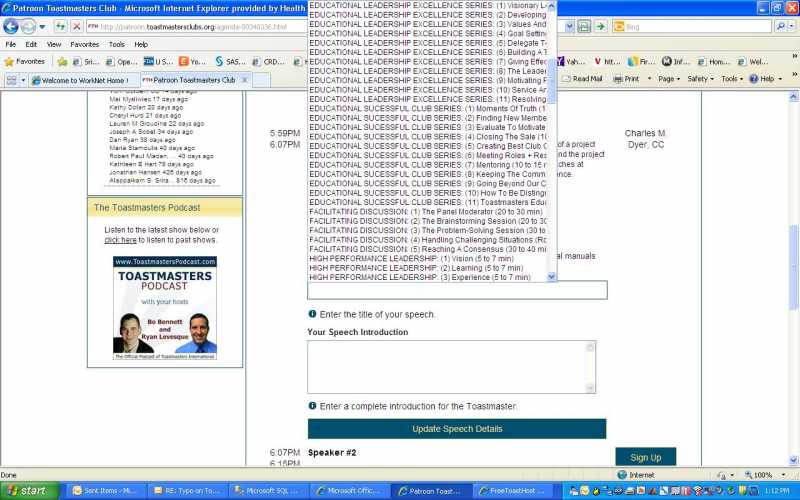
Task: Pick 'EDUCATIONAL SUCESSFUL CLUB SERIES: (7) Mentoring' option
Action: (428, 165)
